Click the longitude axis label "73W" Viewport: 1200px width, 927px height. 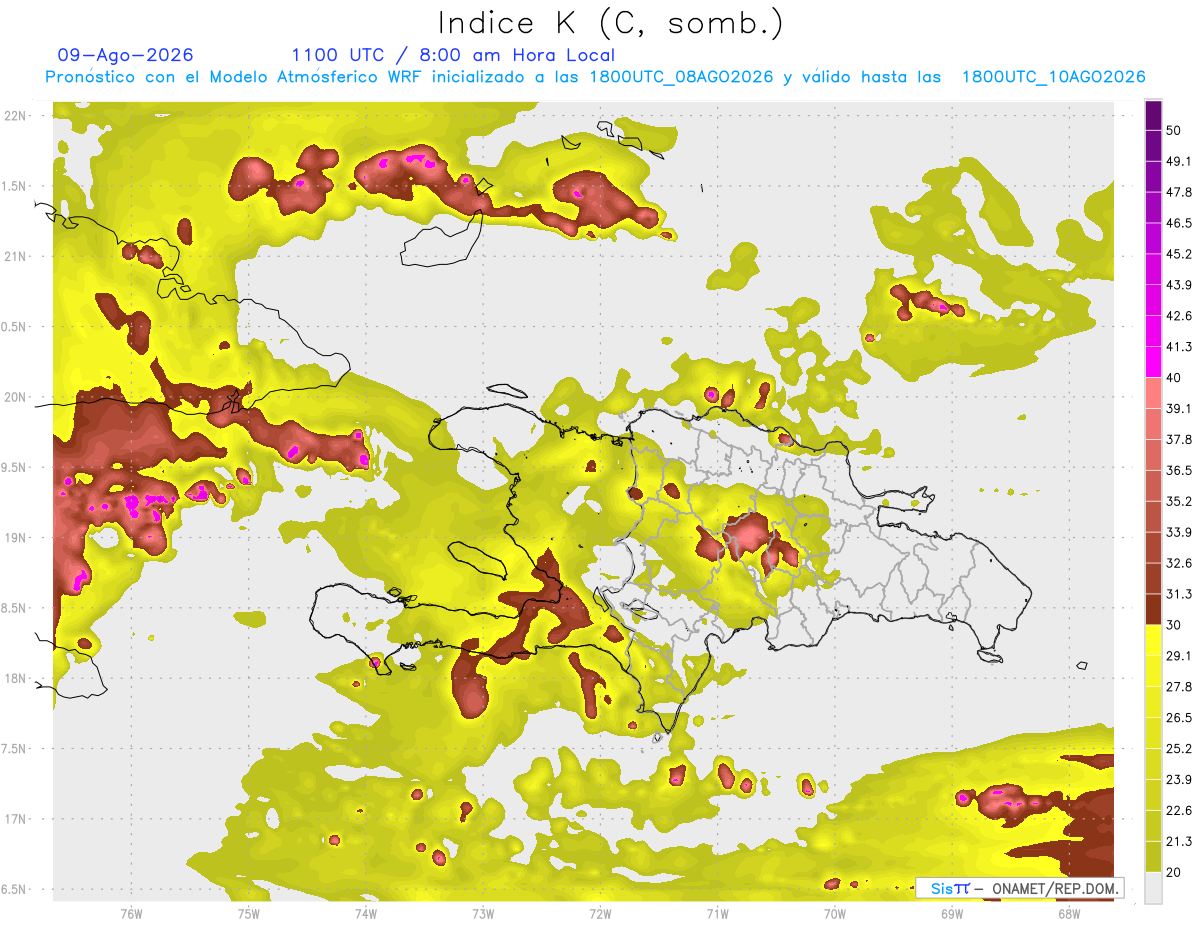click(x=483, y=913)
